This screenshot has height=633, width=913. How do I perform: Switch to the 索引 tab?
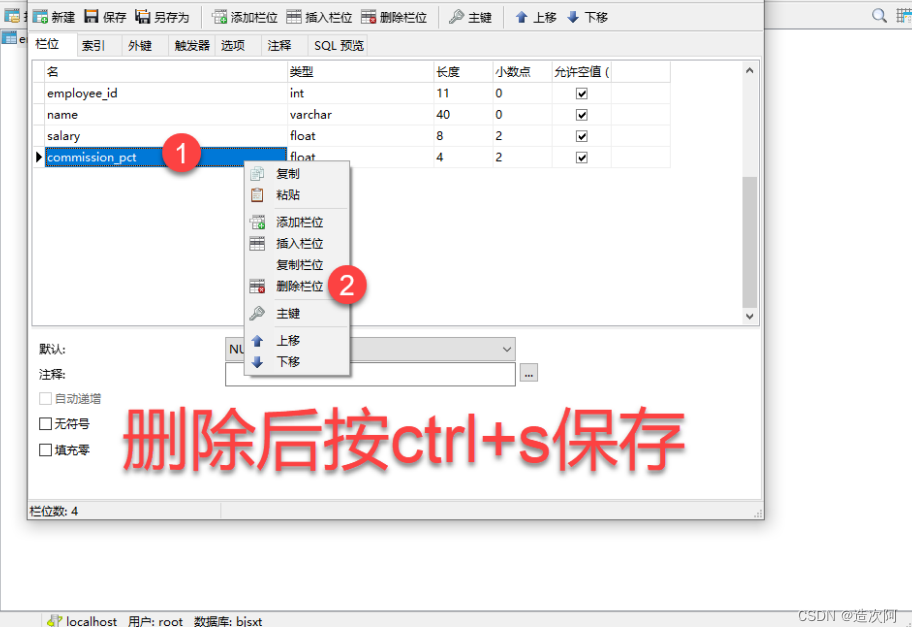pyautogui.click(x=95, y=44)
